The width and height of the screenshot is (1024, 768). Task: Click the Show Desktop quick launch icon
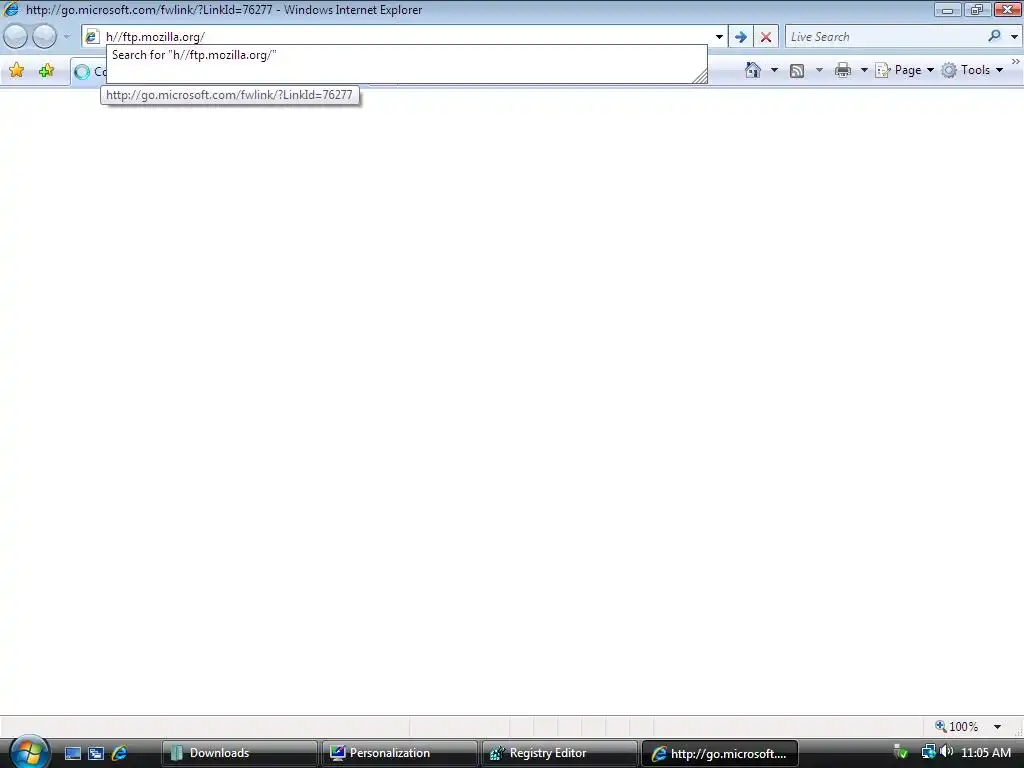[72, 753]
